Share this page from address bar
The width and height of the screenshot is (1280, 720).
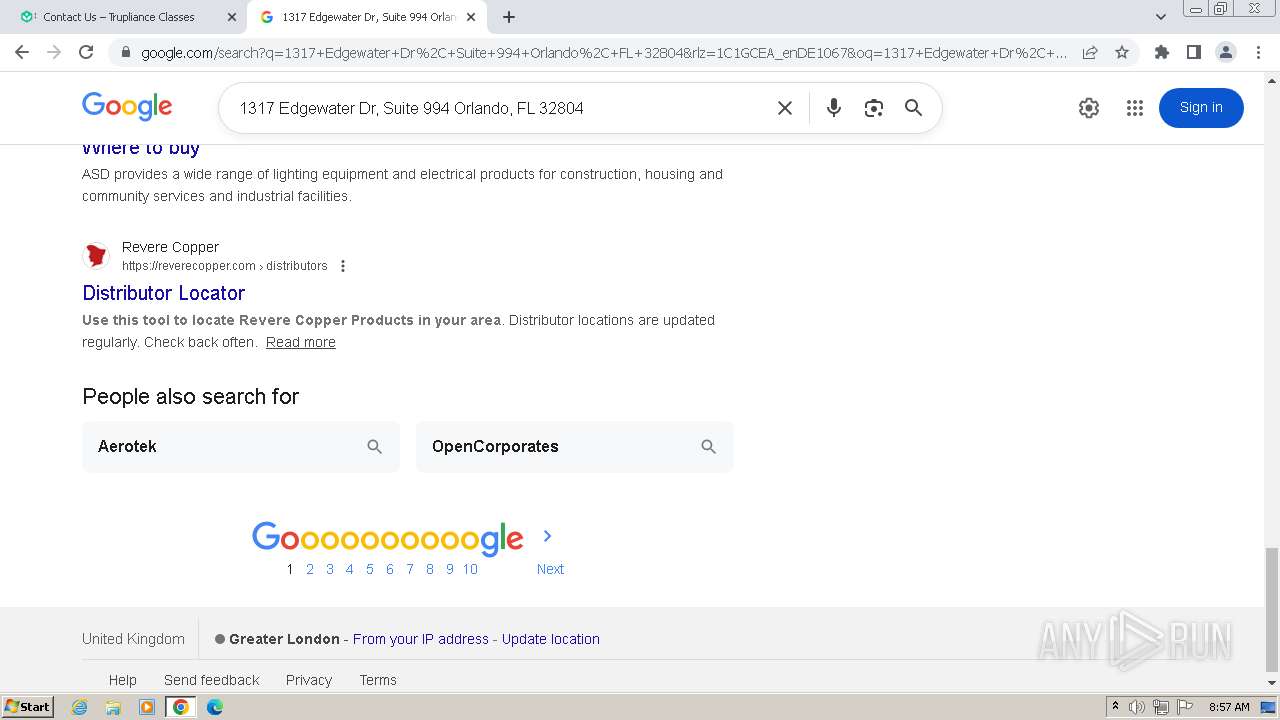click(1090, 52)
